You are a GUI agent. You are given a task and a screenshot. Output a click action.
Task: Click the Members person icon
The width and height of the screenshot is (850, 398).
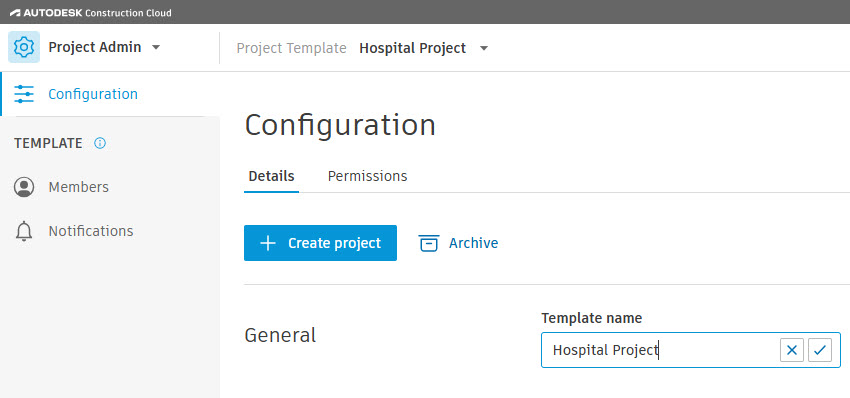[24, 187]
